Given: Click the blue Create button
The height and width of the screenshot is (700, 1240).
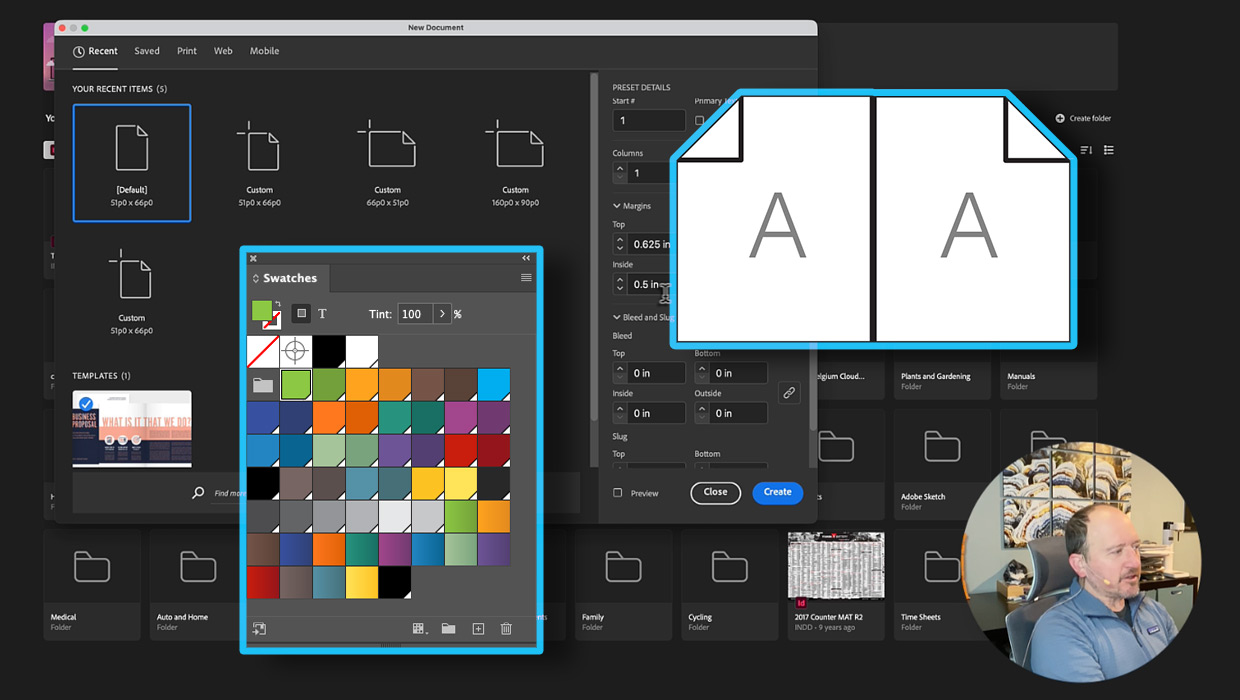Looking at the screenshot, I should (777, 492).
